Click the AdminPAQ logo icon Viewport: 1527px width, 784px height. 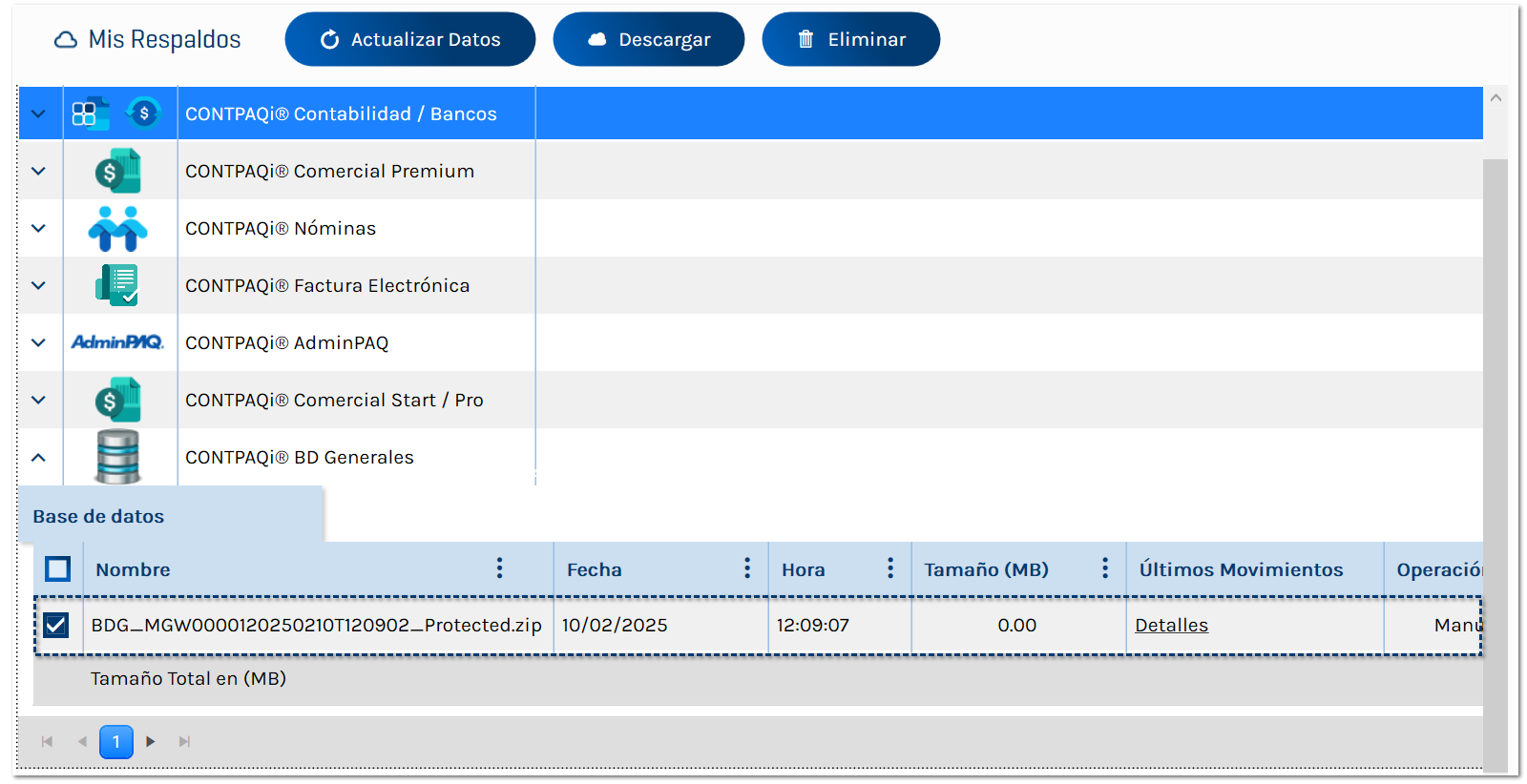118,342
